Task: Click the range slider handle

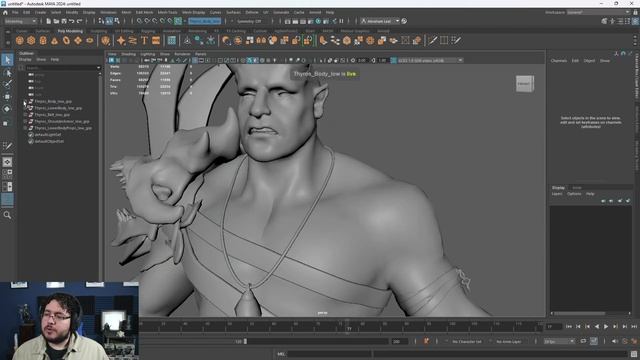Action: (245, 341)
